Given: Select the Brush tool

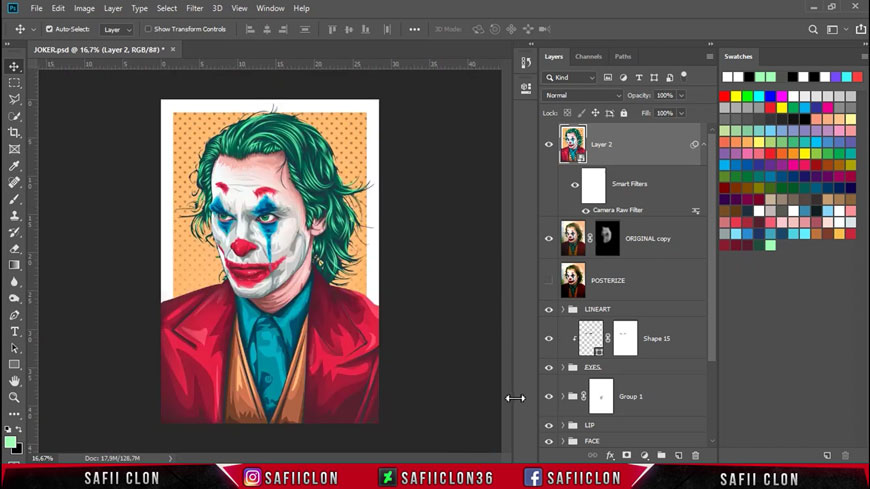Looking at the screenshot, I should (x=14, y=199).
